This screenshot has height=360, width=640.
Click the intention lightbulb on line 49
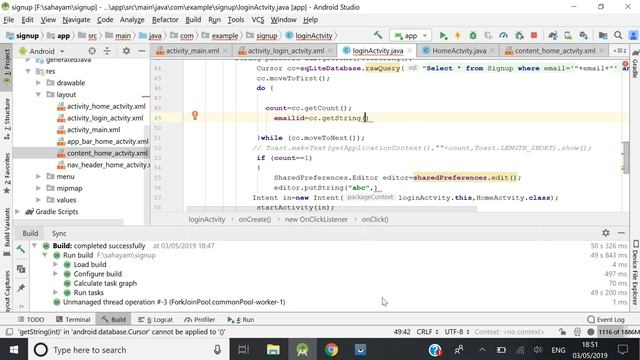pyautogui.click(x=195, y=116)
